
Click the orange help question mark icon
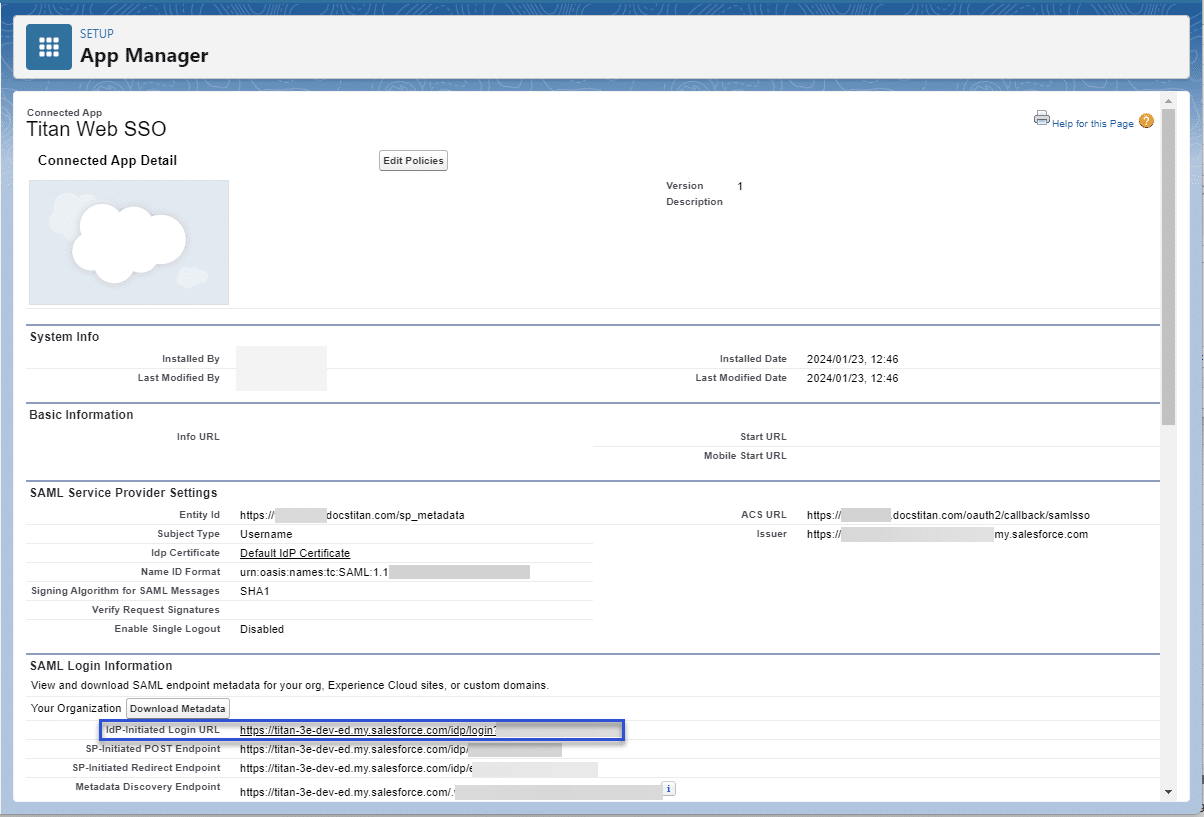click(x=1146, y=121)
